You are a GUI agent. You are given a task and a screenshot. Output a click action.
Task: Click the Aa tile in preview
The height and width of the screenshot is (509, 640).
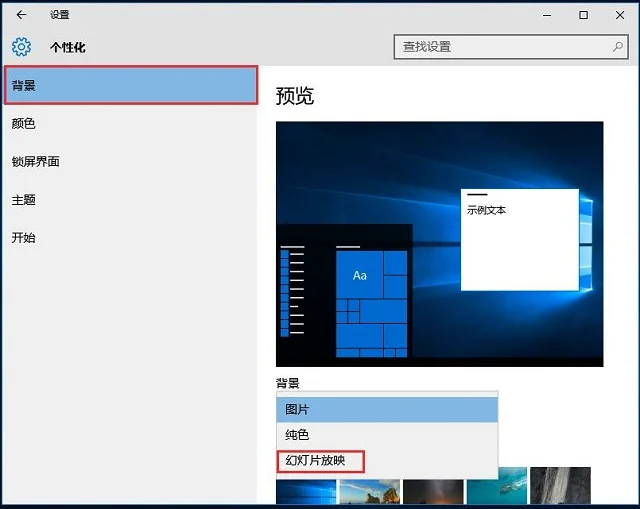[359, 275]
